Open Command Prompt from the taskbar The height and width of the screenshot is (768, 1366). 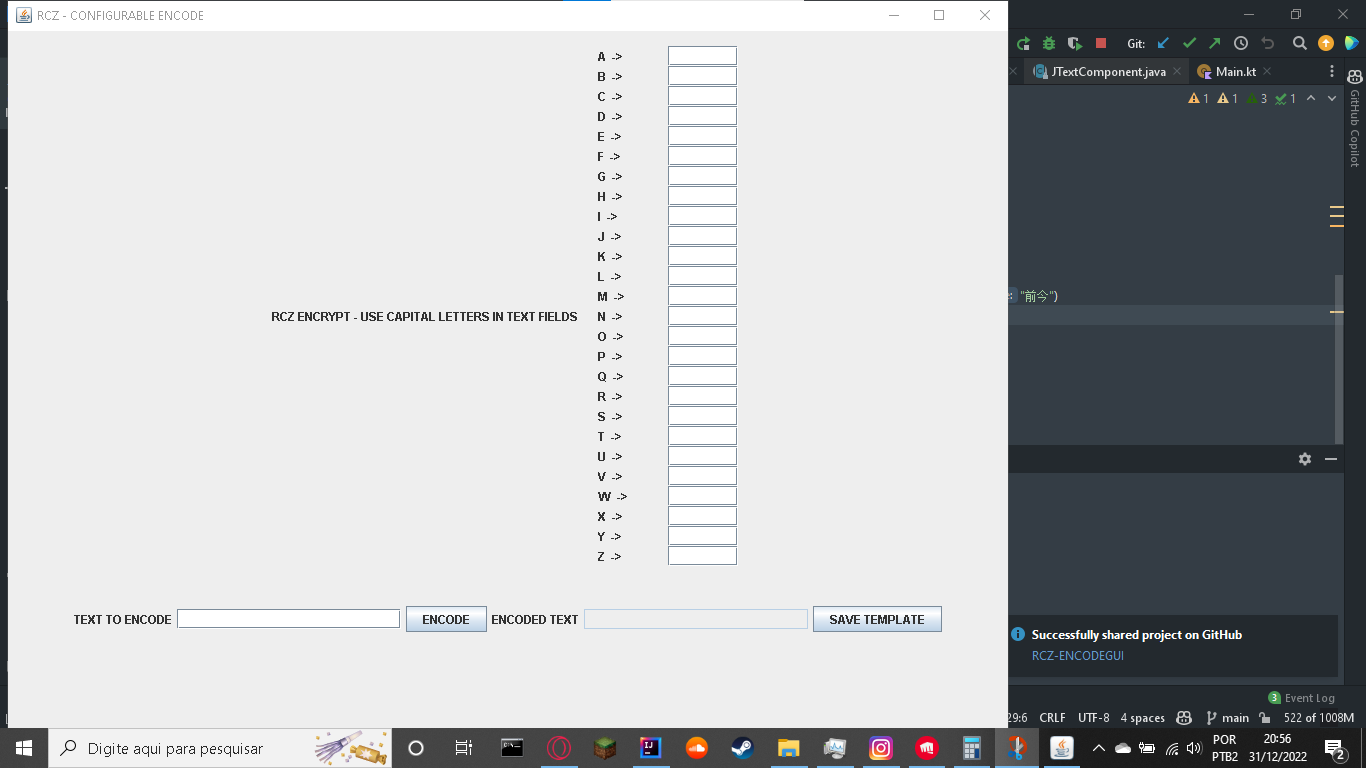513,748
